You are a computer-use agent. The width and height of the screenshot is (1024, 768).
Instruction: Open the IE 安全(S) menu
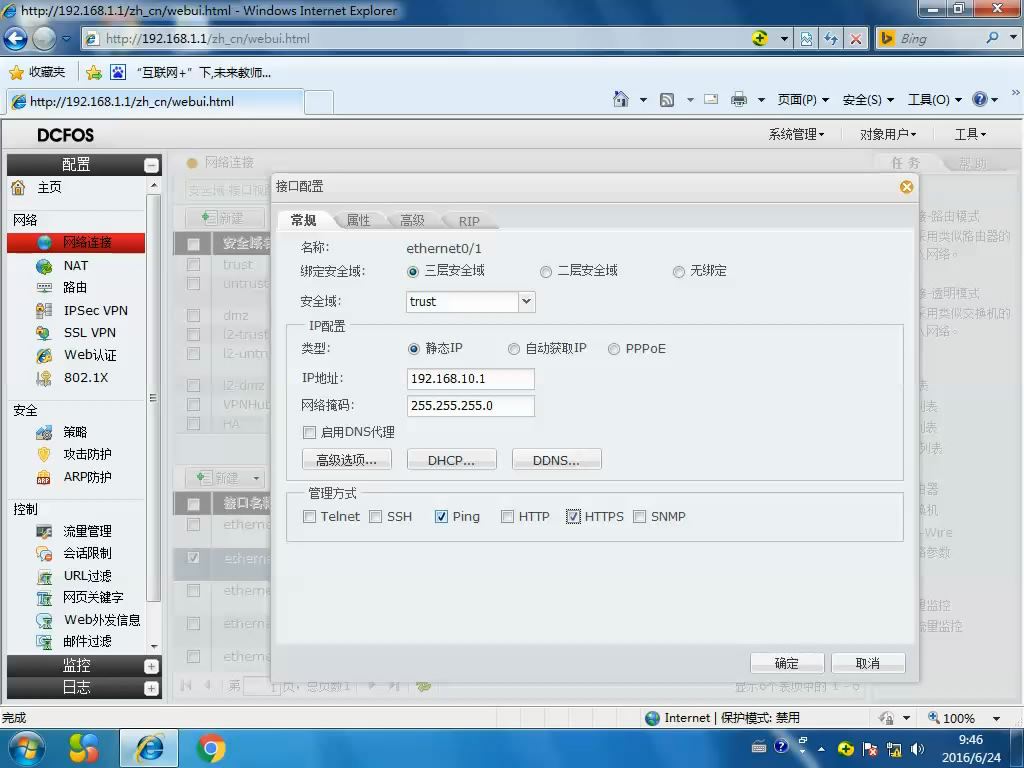pyautogui.click(x=868, y=100)
